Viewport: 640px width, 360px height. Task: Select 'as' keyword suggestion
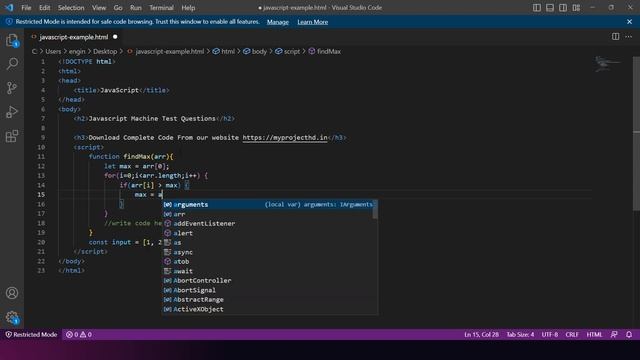pyautogui.click(x=267, y=242)
